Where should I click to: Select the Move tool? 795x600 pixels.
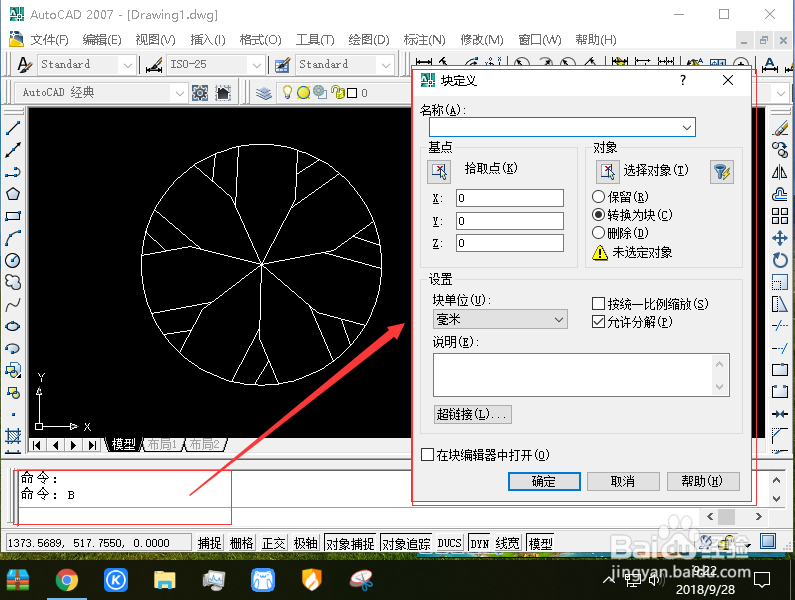coord(780,238)
